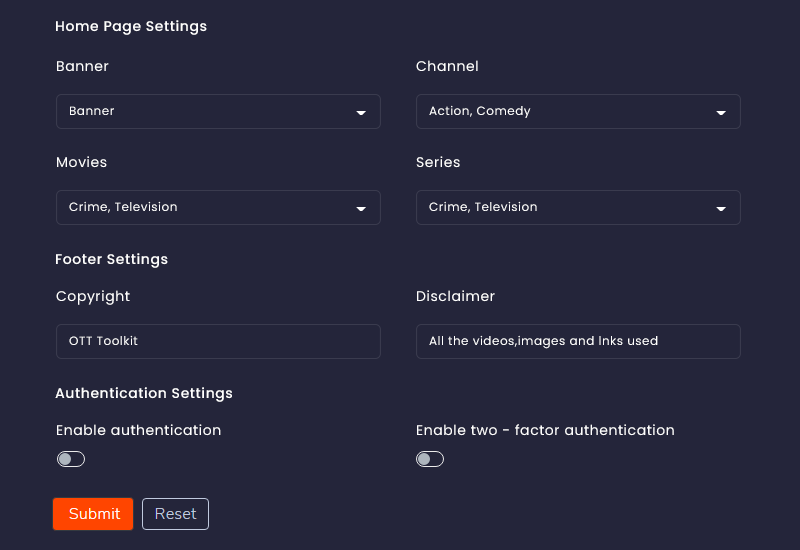Focus the Copyright field containing OTT Toolkit
800x550 pixels.
pos(218,341)
